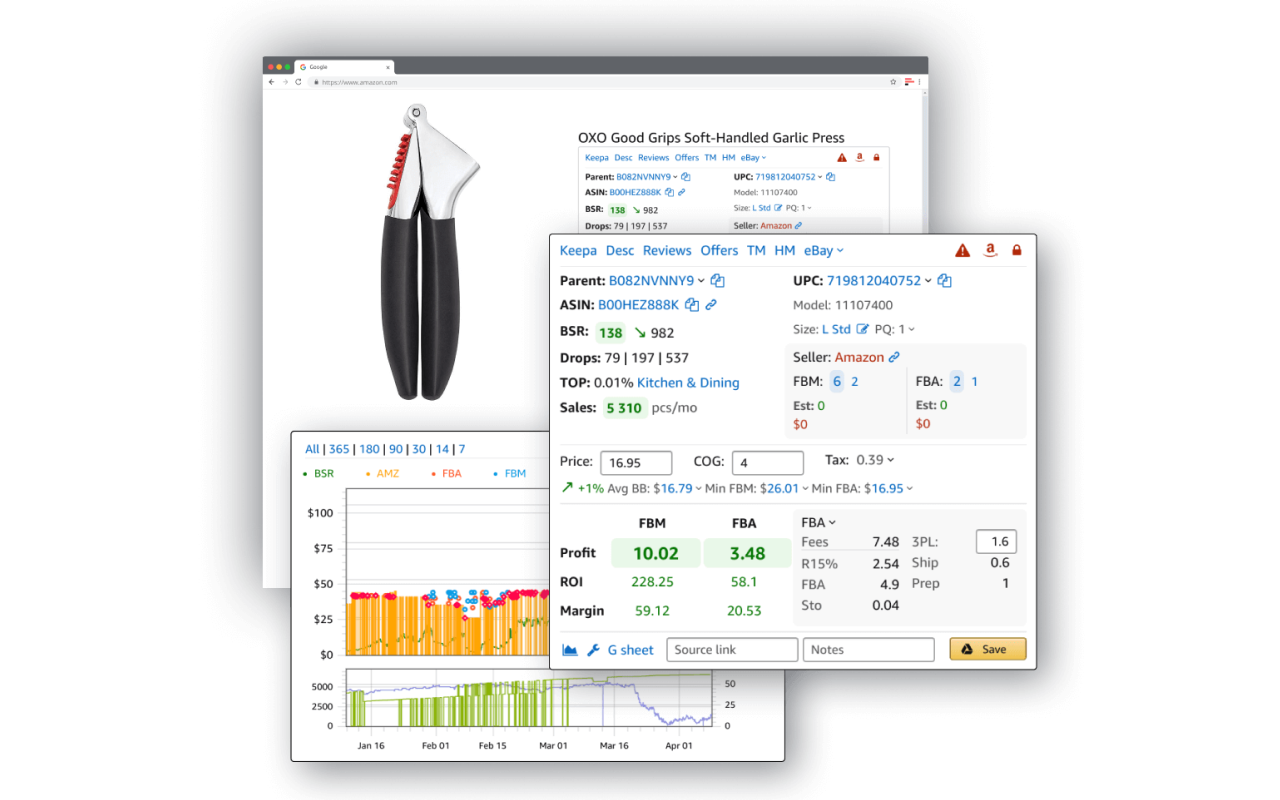The height and width of the screenshot is (800, 1280).
Task: Click link icon next to Seller Amazon
Action: click(894, 357)
